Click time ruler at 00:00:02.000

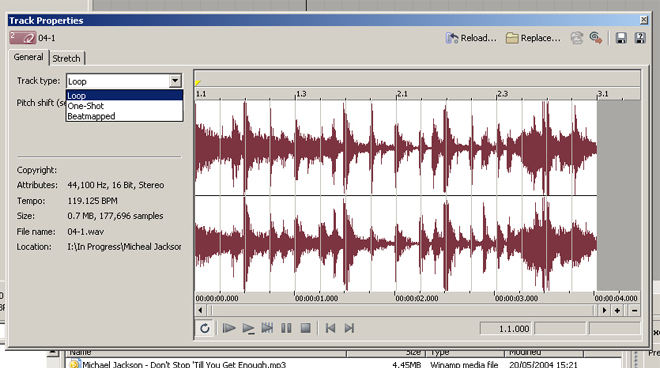(x=417, y=298)
